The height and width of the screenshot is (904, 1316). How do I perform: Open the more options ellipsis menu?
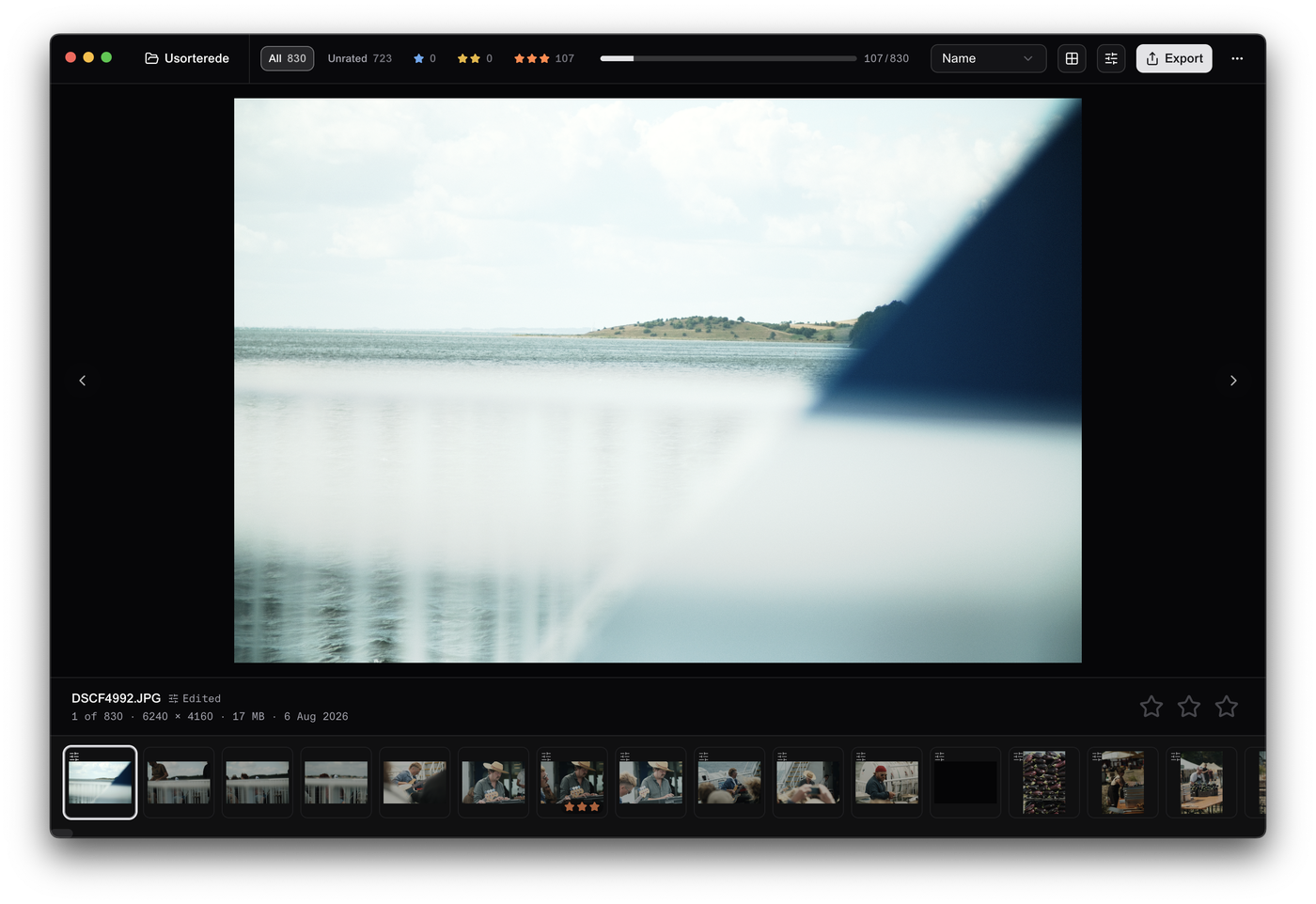point(1237,58)
